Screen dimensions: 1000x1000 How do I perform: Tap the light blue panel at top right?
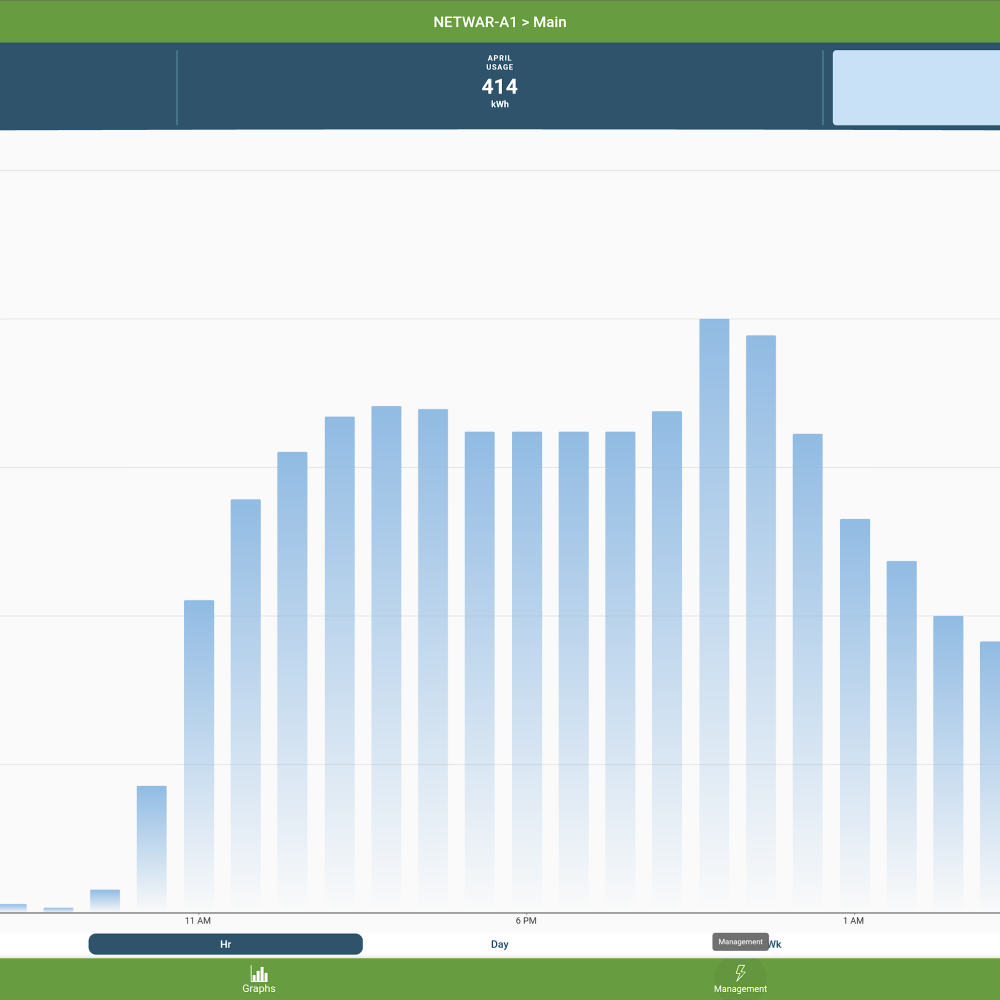(916, 87)
